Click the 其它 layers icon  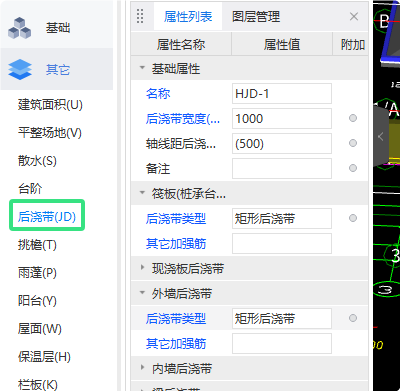click(20, 69)
